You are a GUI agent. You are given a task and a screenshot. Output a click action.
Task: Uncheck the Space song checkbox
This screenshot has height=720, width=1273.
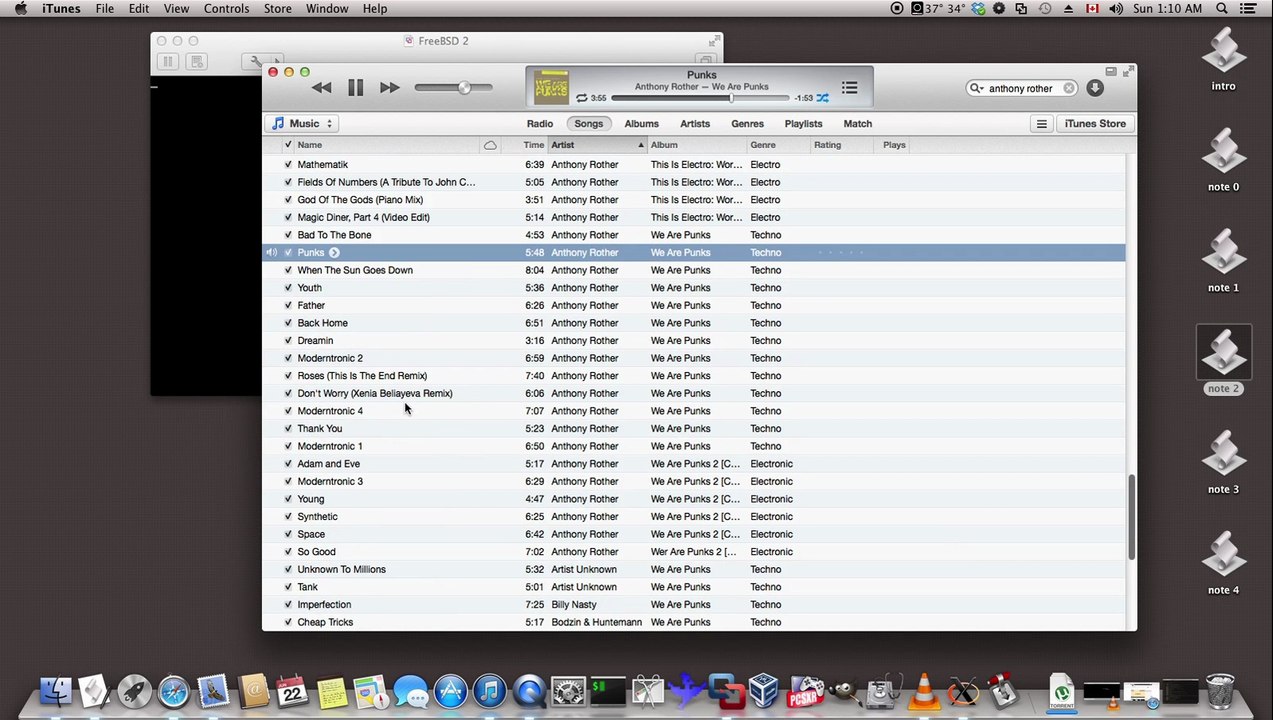pos(288,535)
